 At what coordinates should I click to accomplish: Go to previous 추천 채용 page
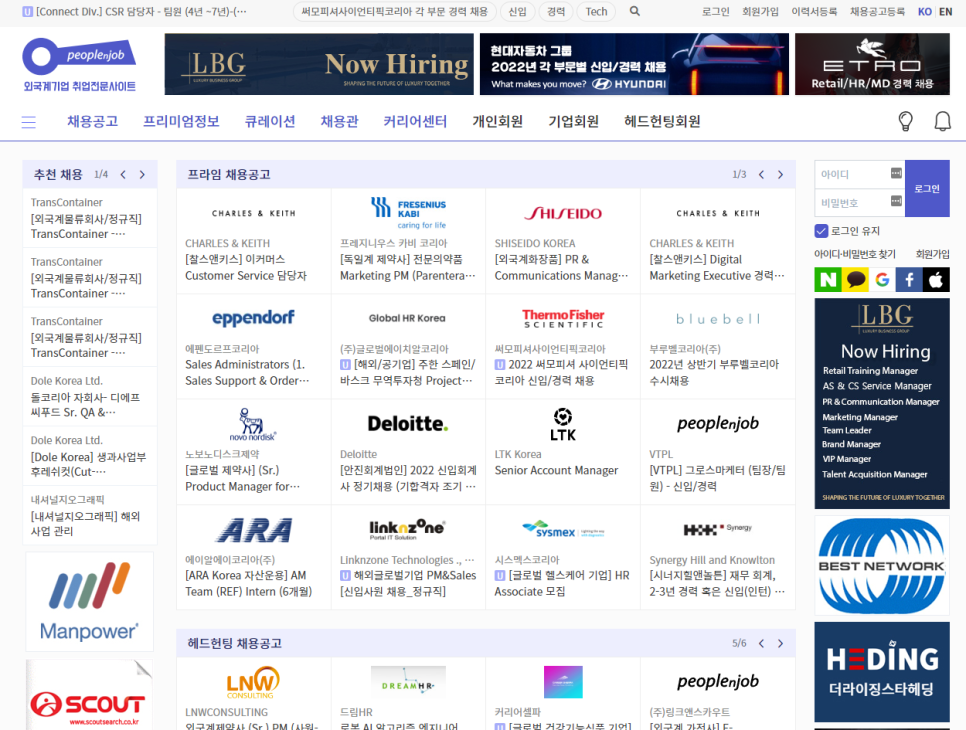(x=123, y=174)
